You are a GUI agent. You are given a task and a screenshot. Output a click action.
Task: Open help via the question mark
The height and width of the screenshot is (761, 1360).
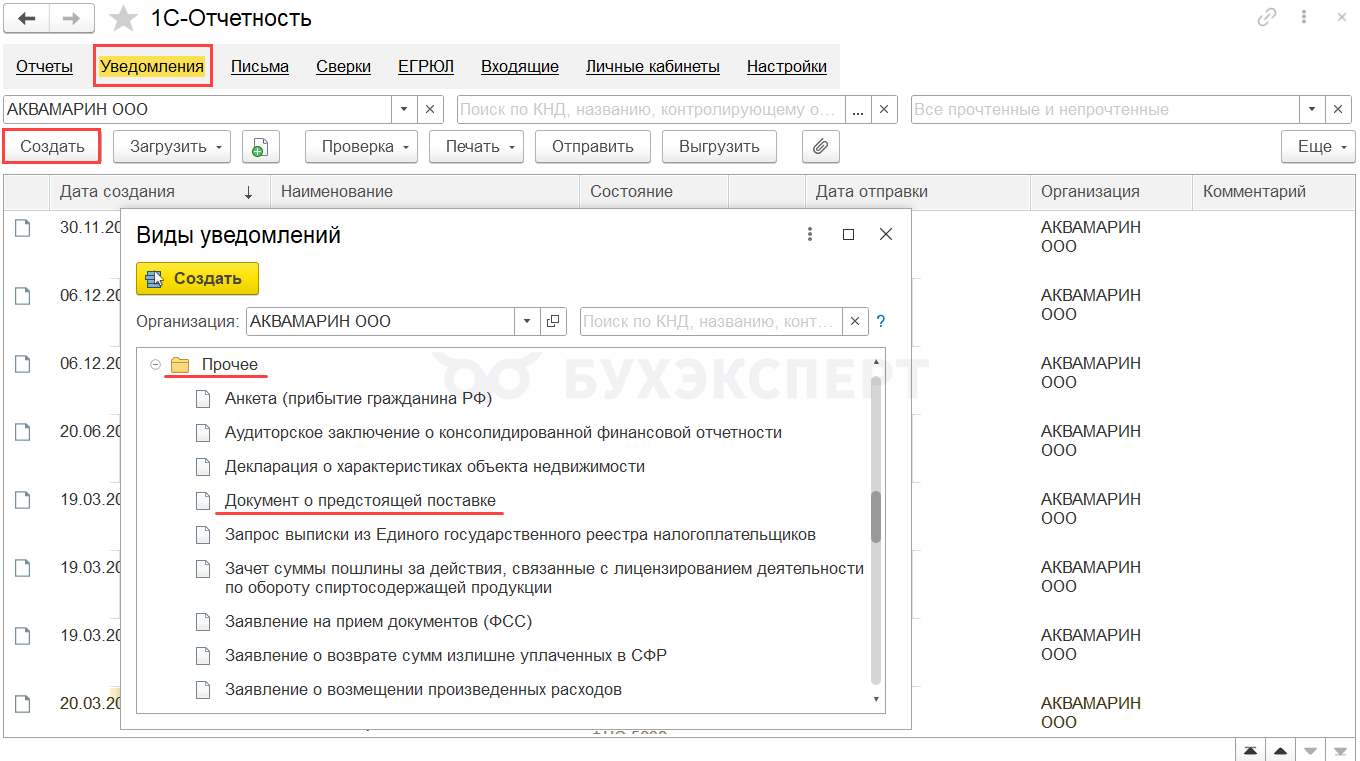pos(881,322)
